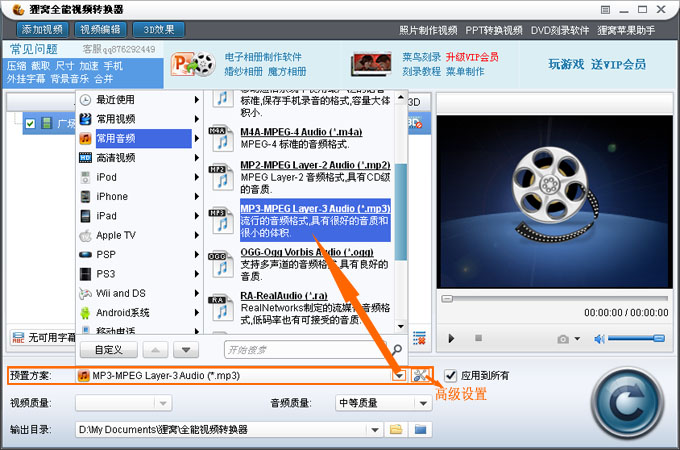Click the 玩游戏 送VIP会员 banner
The height and width of the screenshot is (450, 680).
(x=597, y=64)
